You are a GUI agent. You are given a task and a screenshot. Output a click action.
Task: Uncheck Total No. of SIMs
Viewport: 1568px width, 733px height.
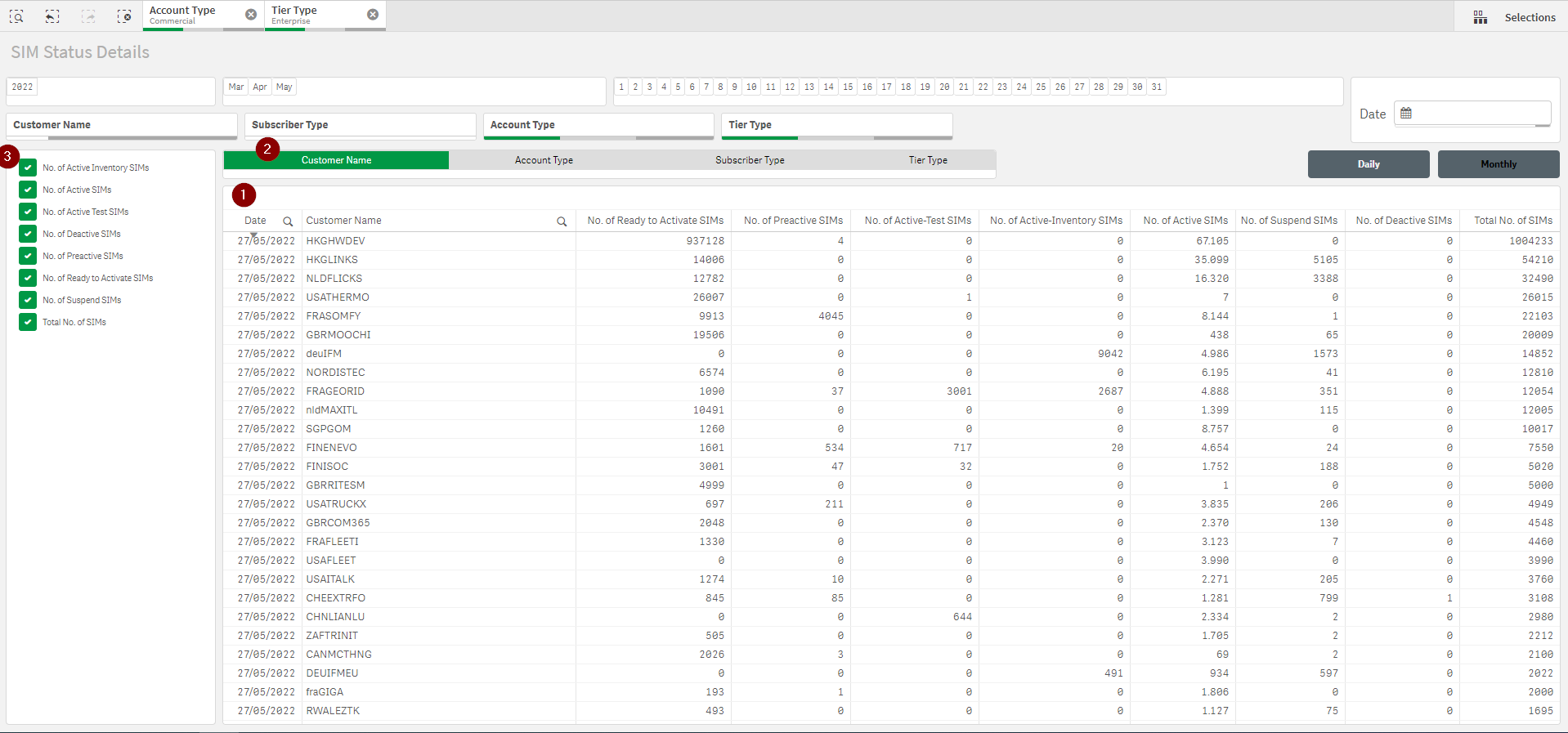(28, 323)
